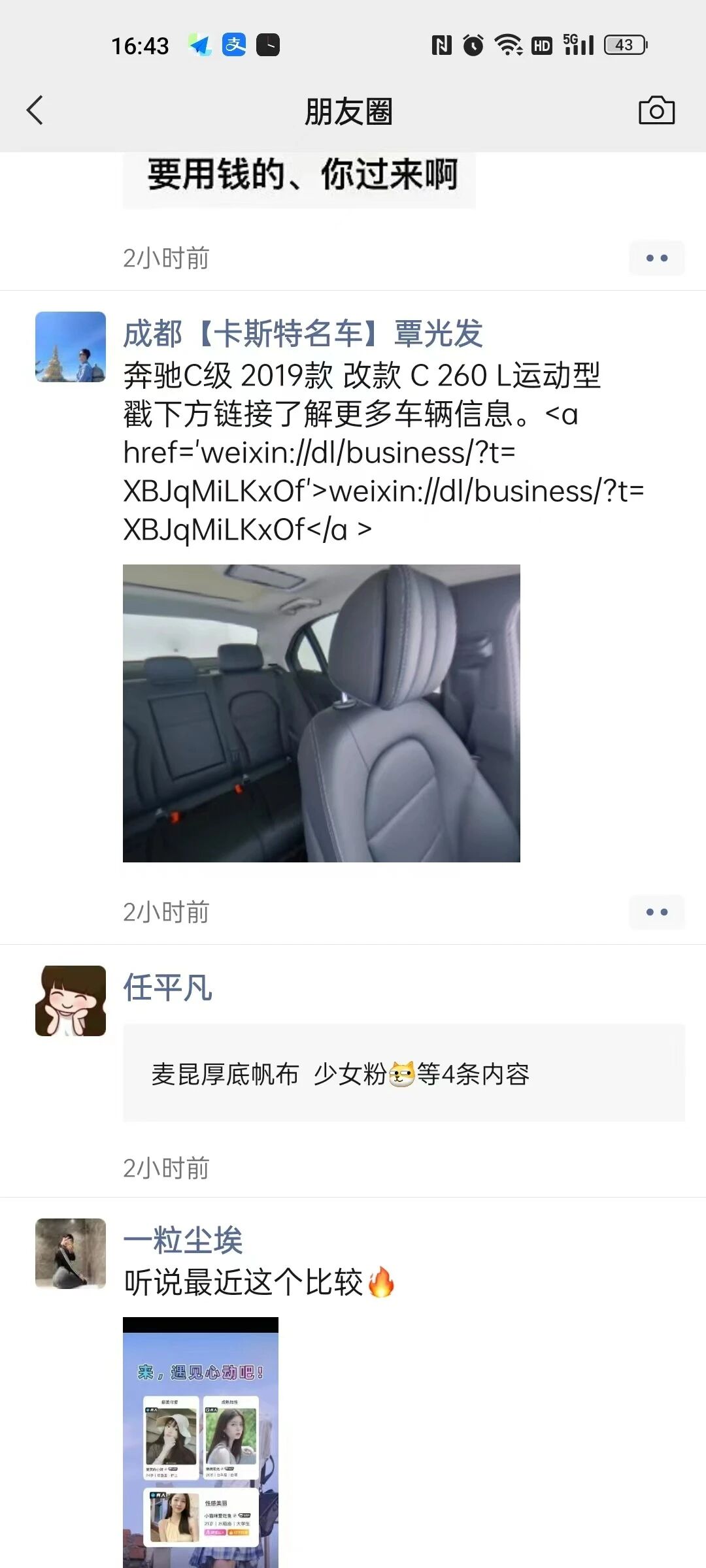The width and height of the screenshot is (706, 1568).
Task: Open profile name 任平凡
Action: (167, 987)
